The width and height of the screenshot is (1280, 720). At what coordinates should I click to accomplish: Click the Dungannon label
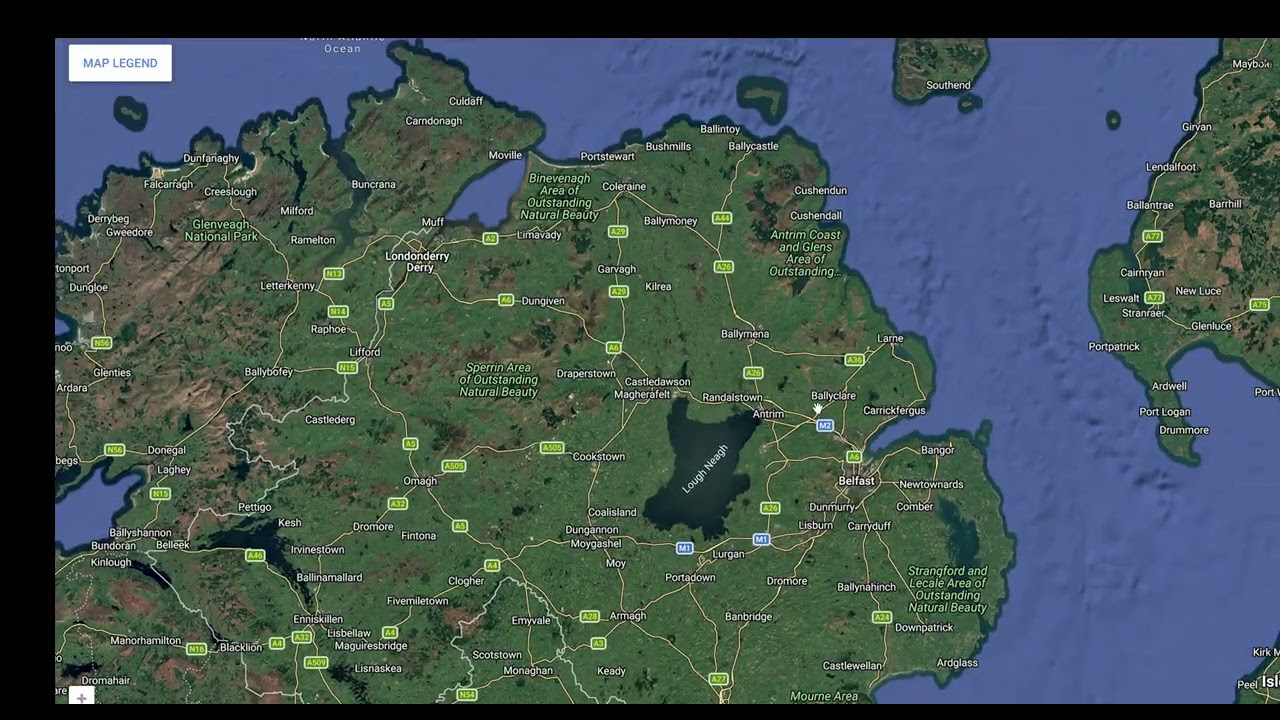pyautogui.click(x=592, y=530)
